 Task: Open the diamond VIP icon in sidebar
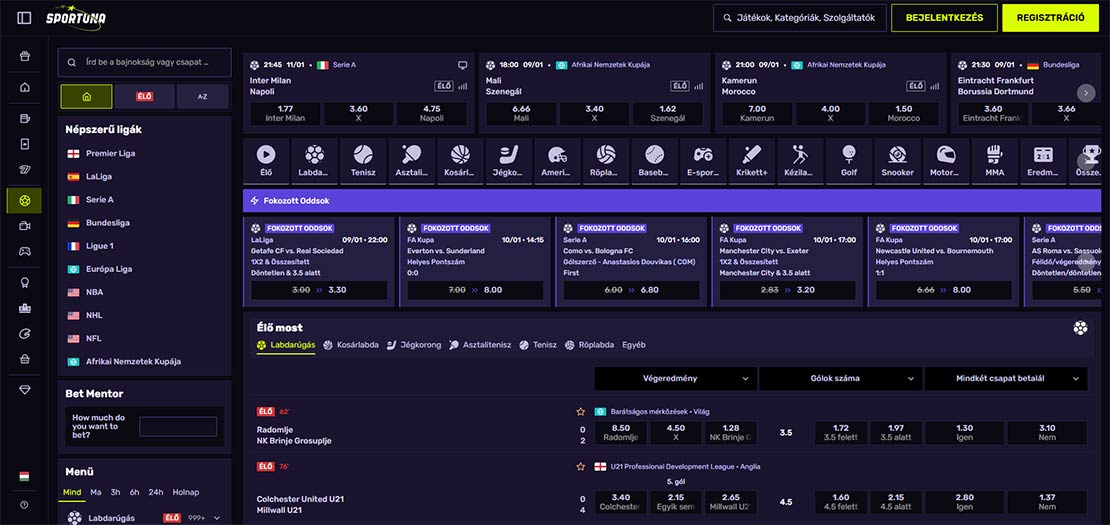25,390
